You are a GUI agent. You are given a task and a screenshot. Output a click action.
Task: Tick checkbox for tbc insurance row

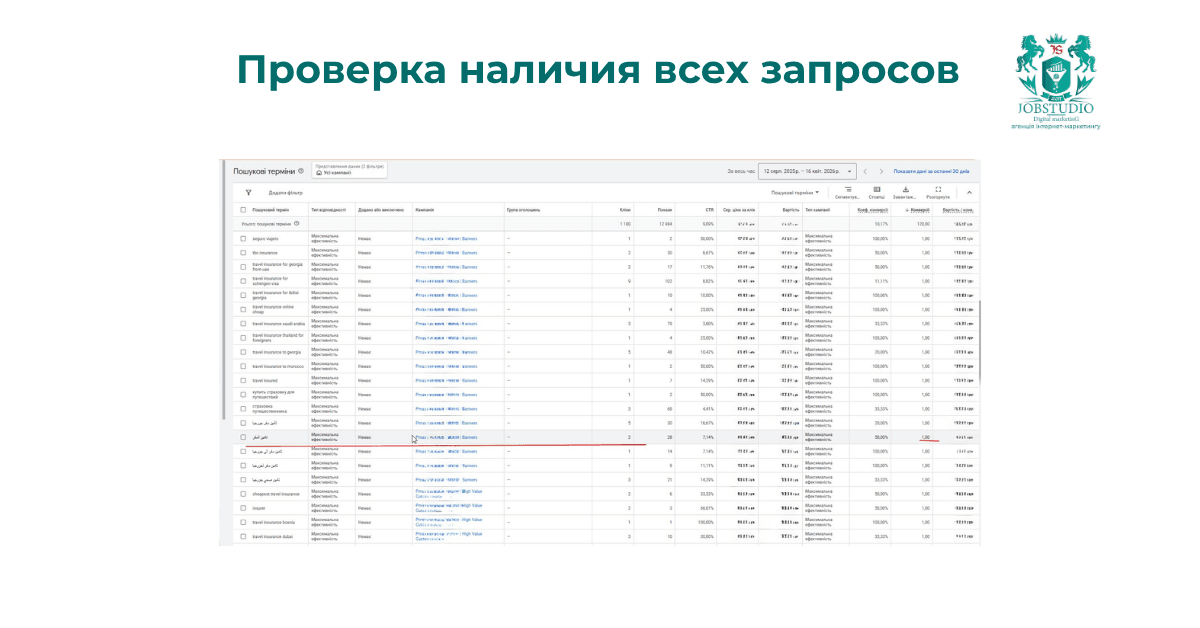click(243, 253)
